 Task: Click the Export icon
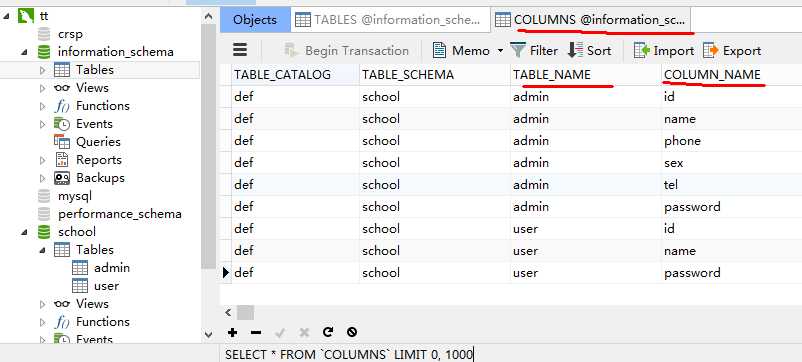711,51
